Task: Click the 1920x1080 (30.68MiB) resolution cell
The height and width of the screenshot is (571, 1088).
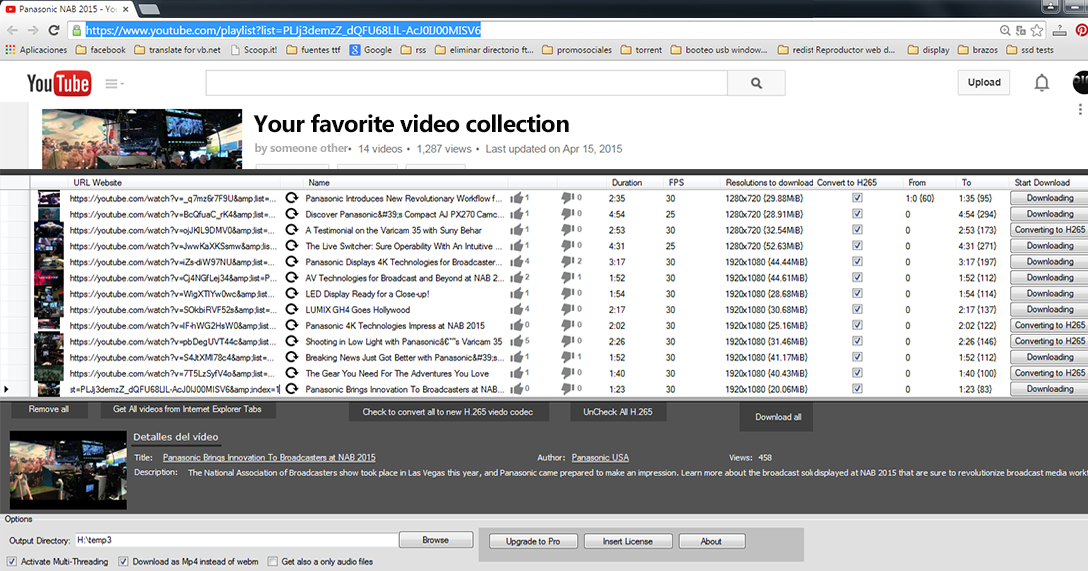Action: pos(766,309)
